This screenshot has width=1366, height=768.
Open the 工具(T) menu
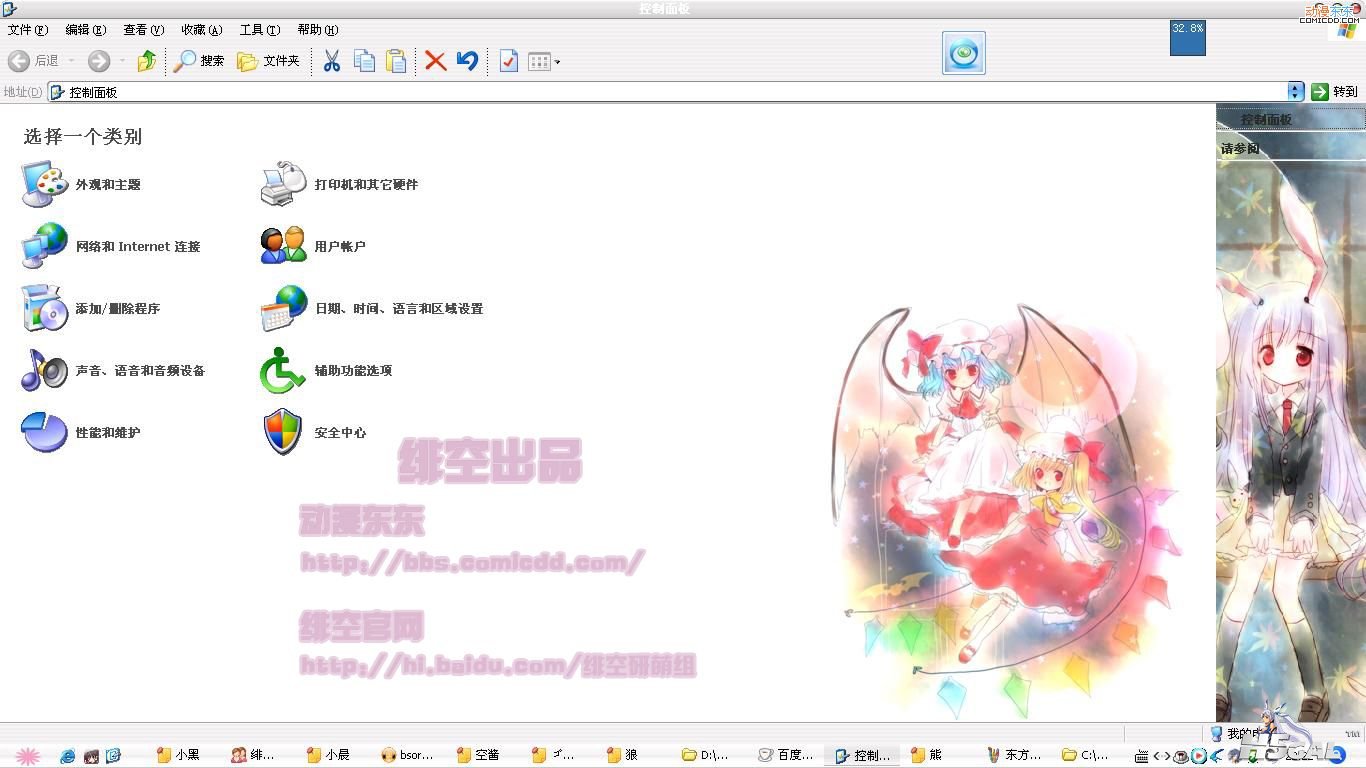[x=260, y=30]
